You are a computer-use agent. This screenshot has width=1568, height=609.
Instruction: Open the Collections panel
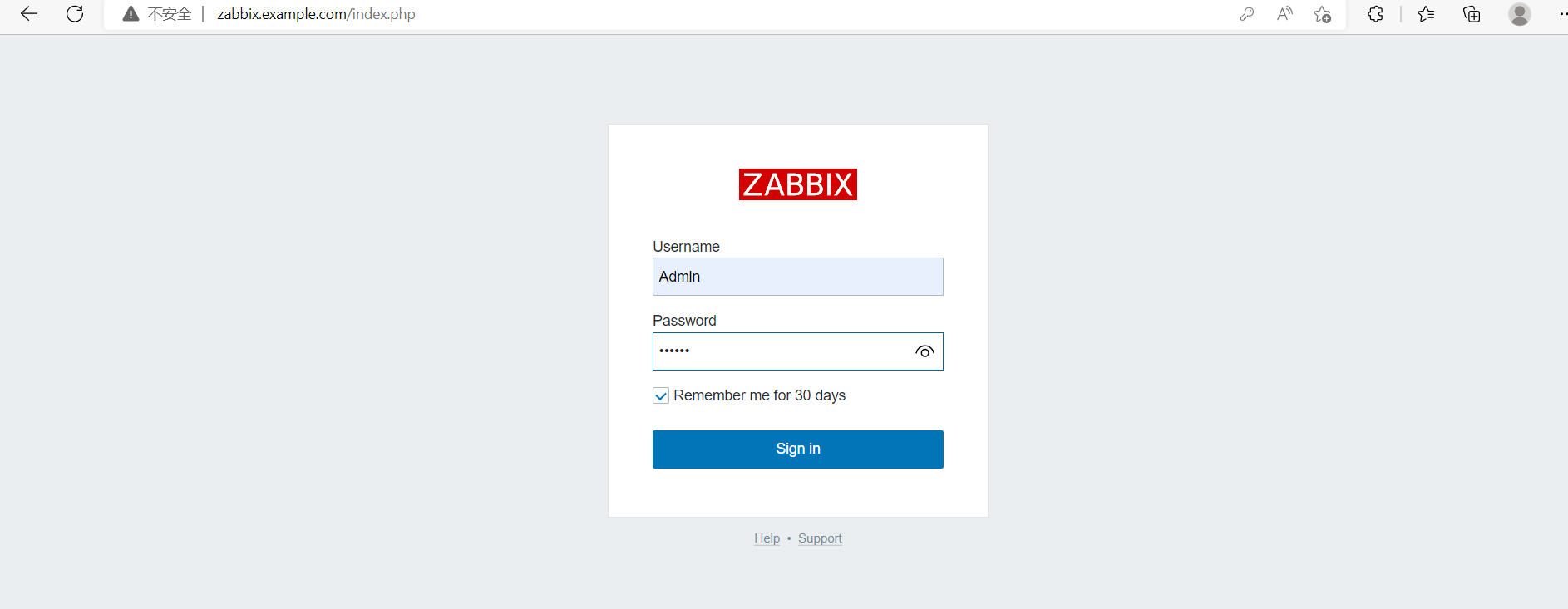pyautogui.click(x=1472, y=14)
